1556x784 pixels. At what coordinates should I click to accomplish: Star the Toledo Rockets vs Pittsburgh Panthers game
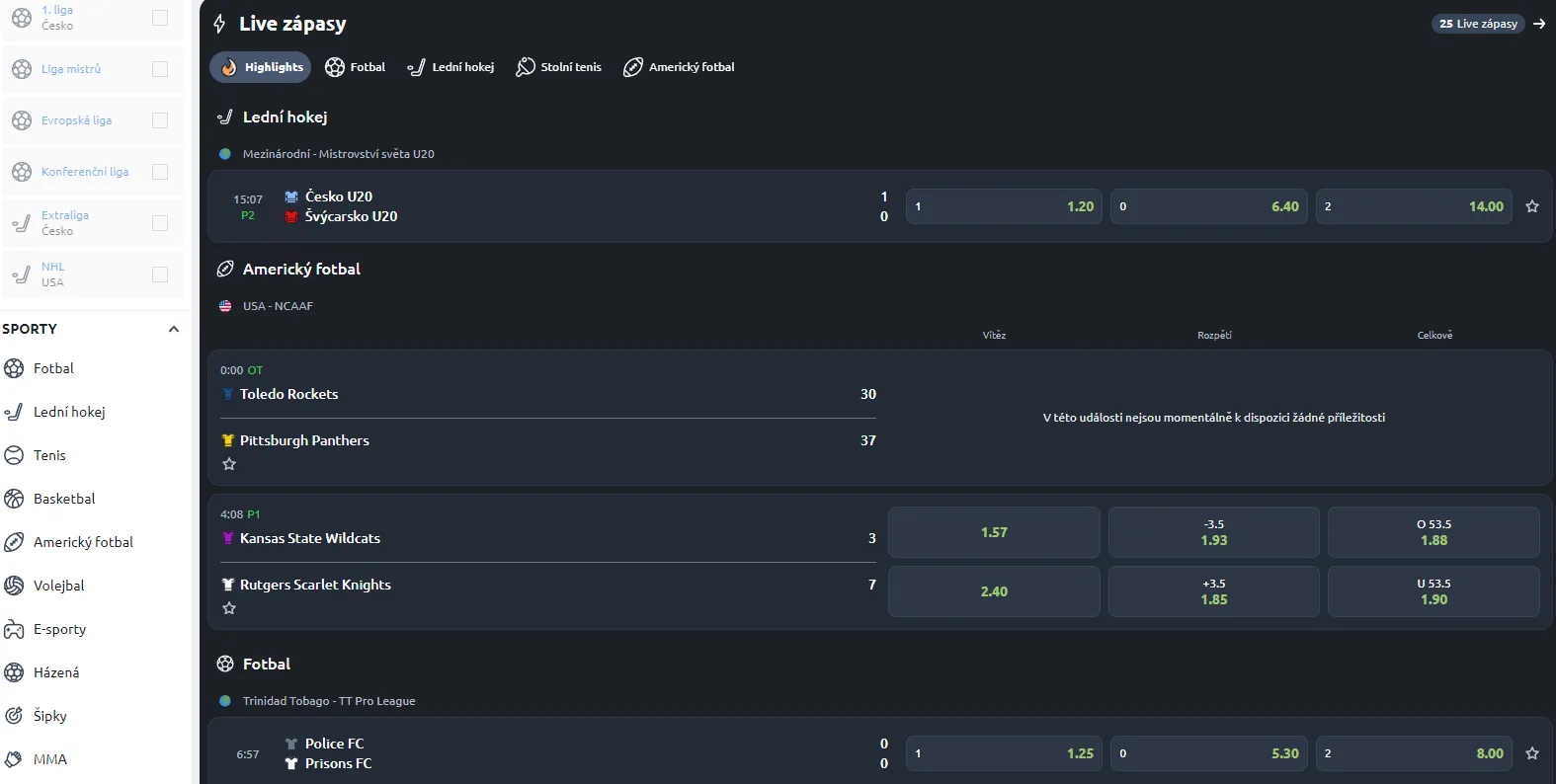click(x=229, y=464)
